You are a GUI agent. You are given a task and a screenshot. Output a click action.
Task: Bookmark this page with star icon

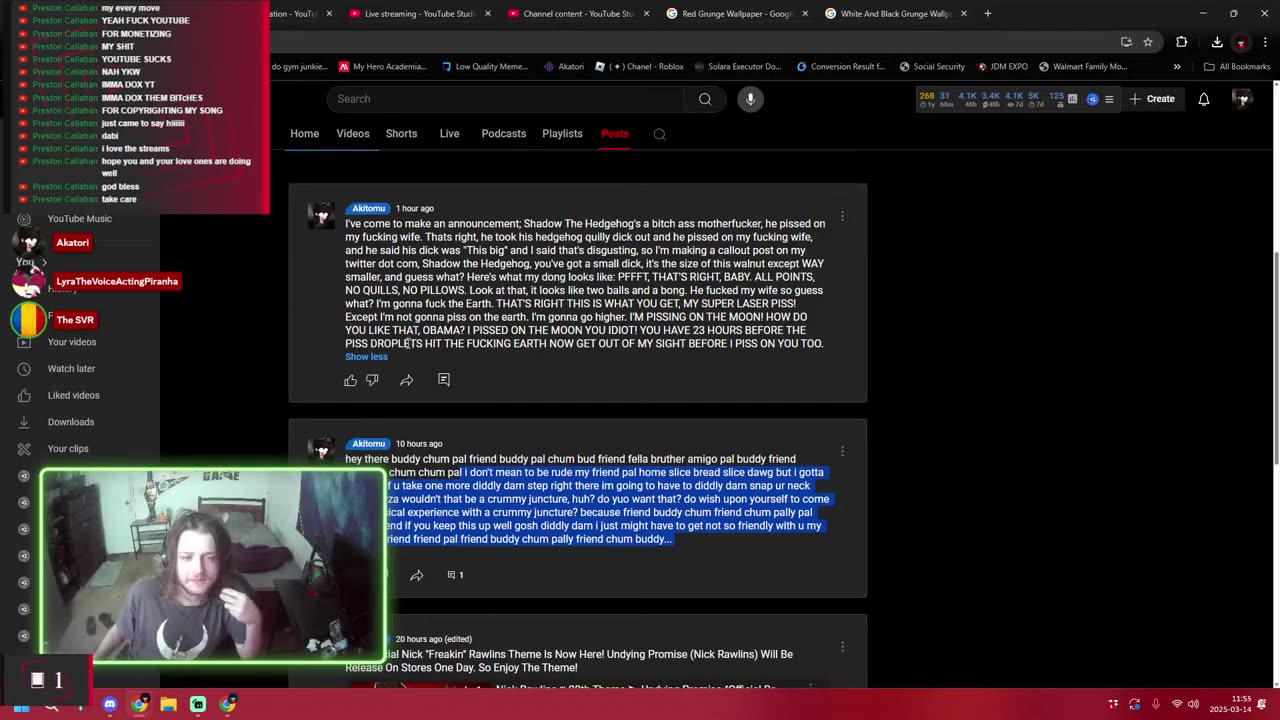coord(1148,42)
